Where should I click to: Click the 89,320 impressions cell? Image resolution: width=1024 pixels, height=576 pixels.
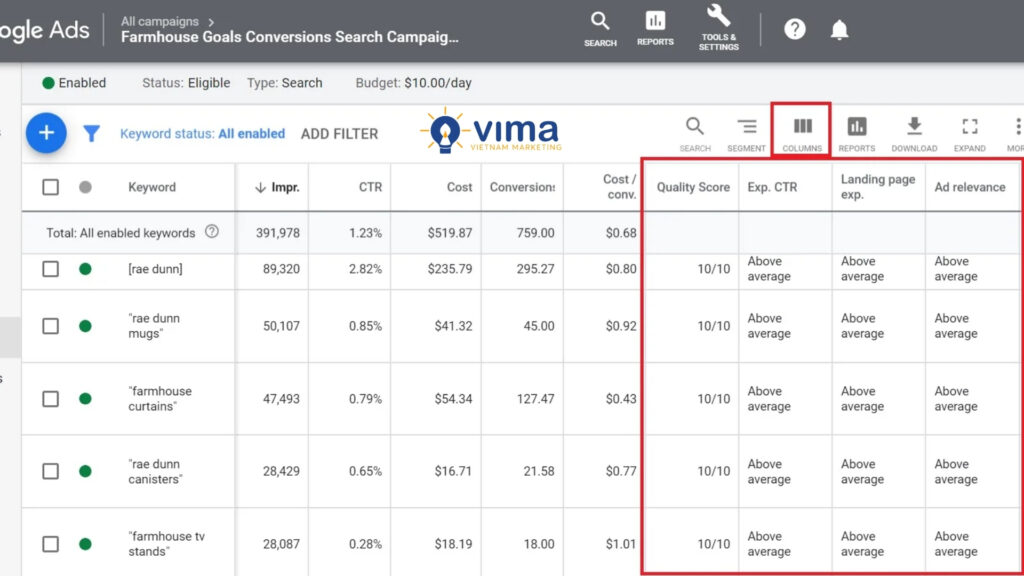tap(281, 269)
